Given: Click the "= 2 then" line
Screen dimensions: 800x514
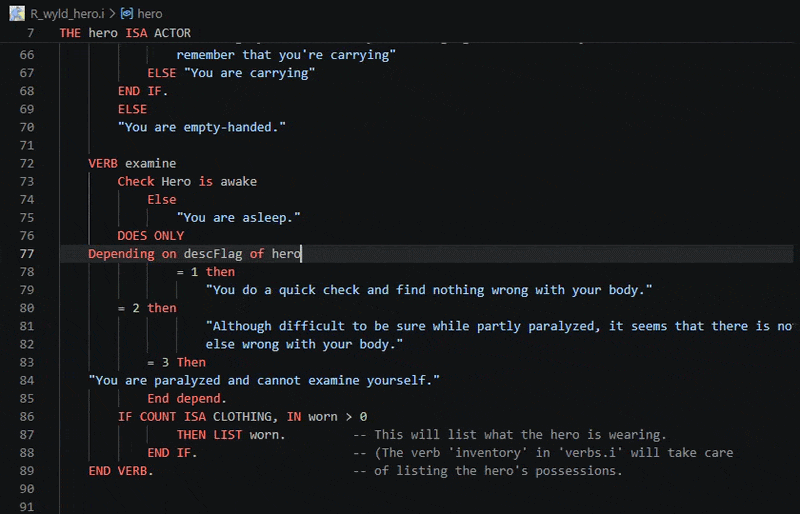Looking at the screenshot, I should 147,308.
